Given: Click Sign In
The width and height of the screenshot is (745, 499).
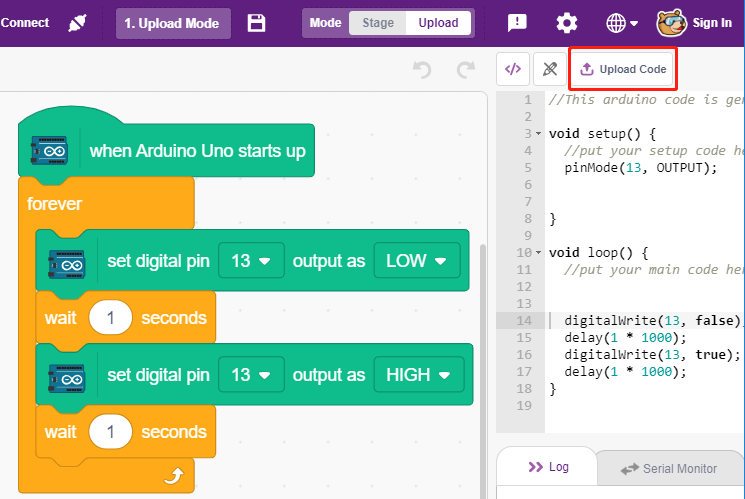Looking at the screenshot, I should pos(712,23).
